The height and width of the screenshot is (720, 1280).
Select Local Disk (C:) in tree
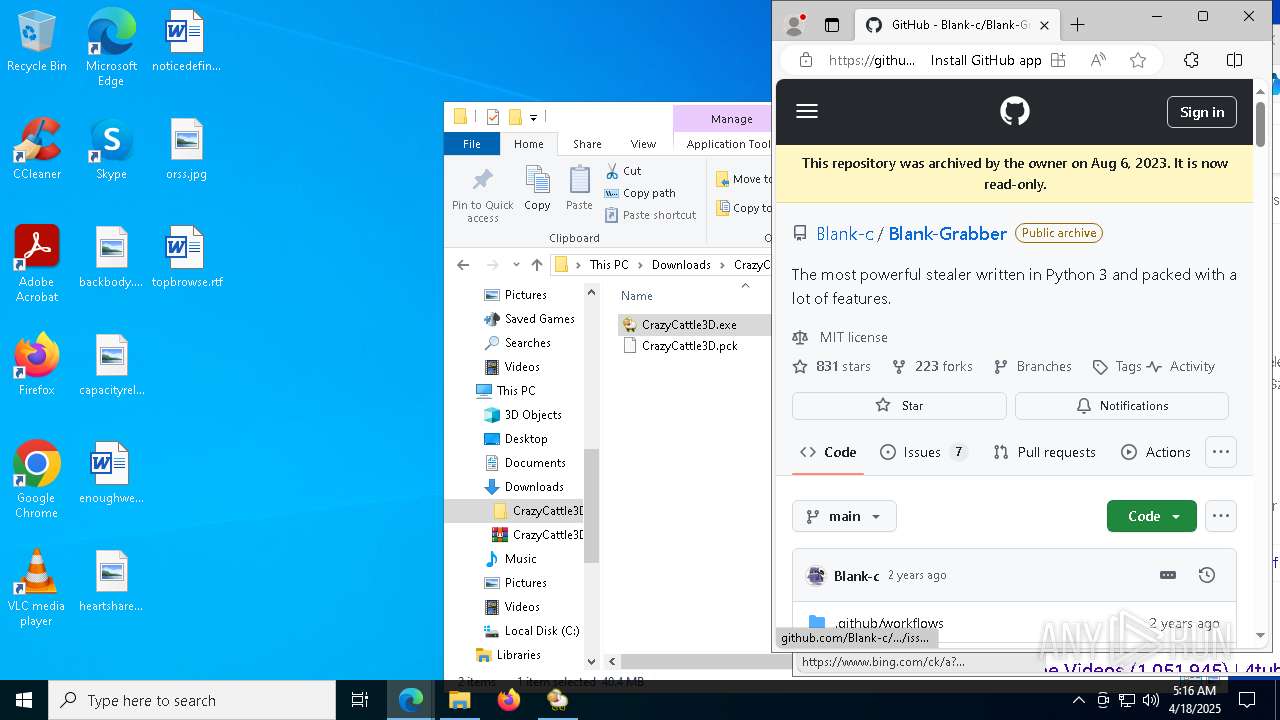[541, 631]
